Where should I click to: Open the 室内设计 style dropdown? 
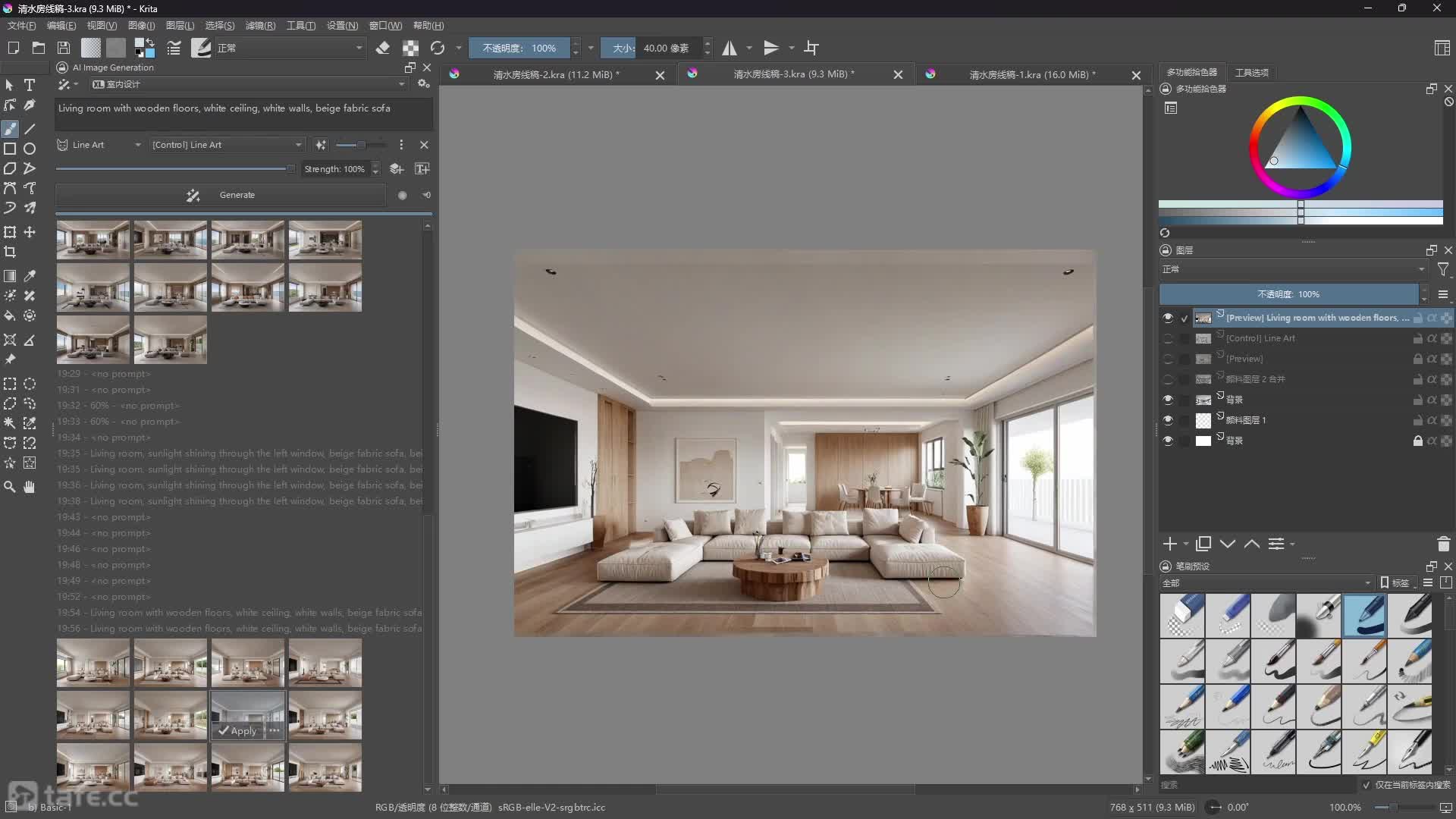pos(249,84)
